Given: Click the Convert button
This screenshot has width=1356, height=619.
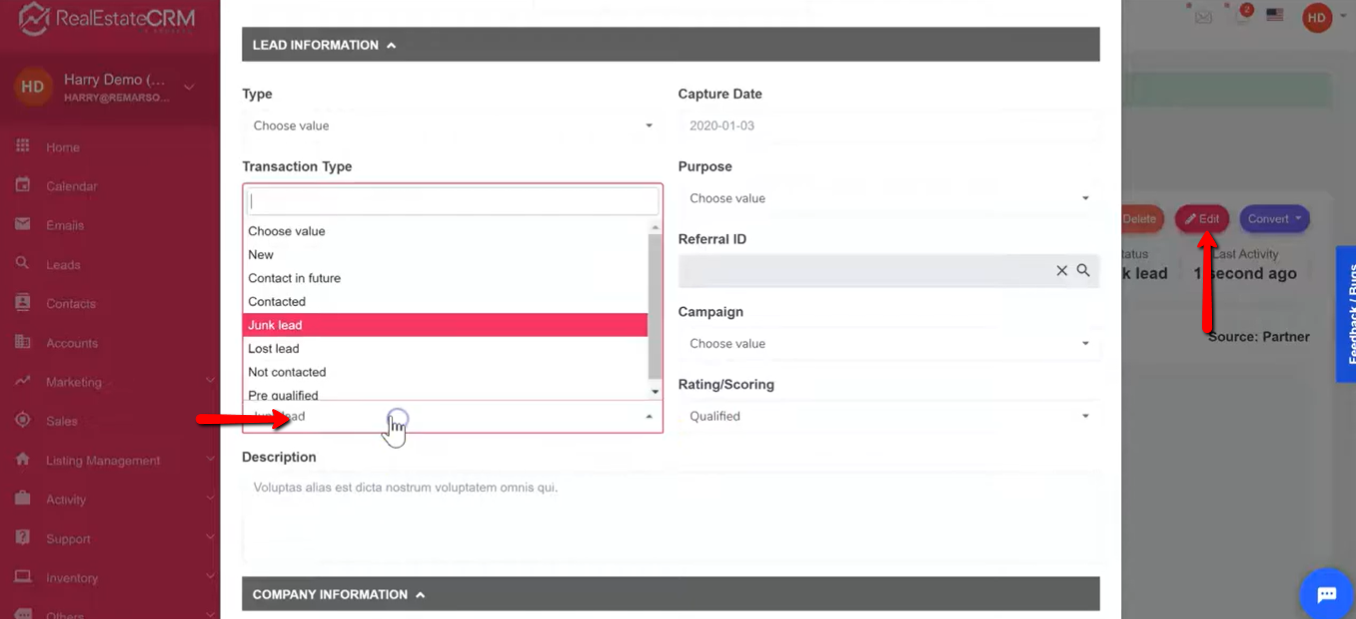Looking at the screenshot, I should (1273, 219).
